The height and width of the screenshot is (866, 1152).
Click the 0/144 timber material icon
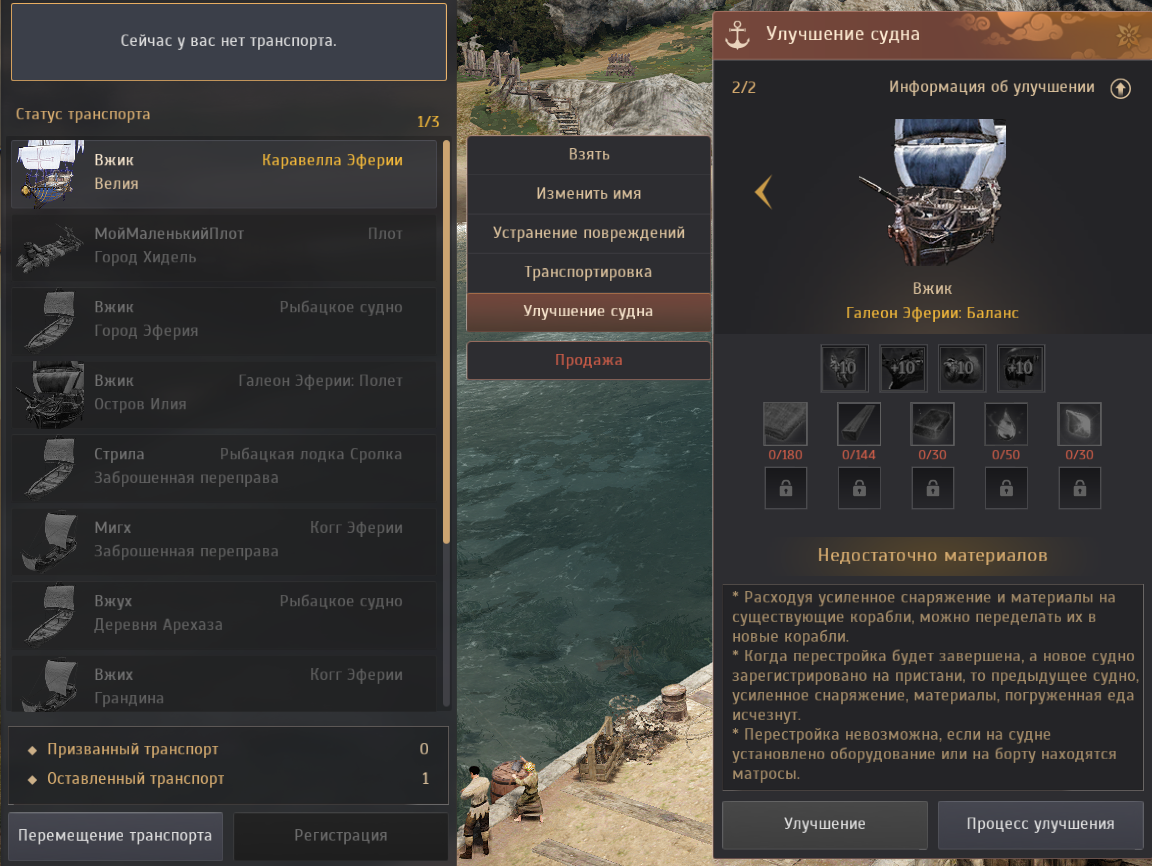859,423
